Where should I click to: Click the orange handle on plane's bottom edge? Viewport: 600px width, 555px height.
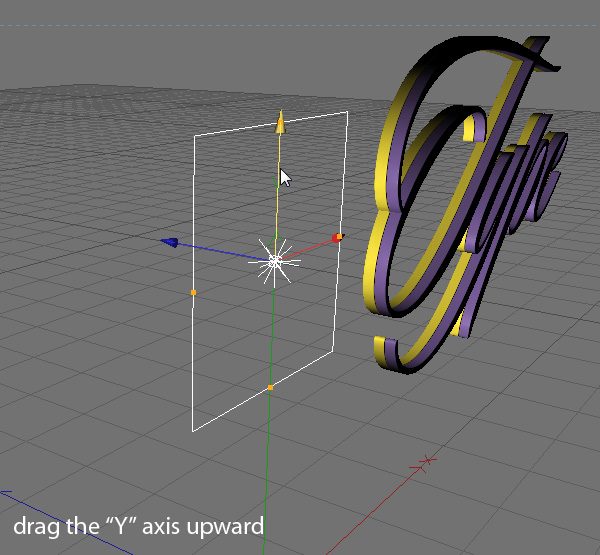(270, 386)
